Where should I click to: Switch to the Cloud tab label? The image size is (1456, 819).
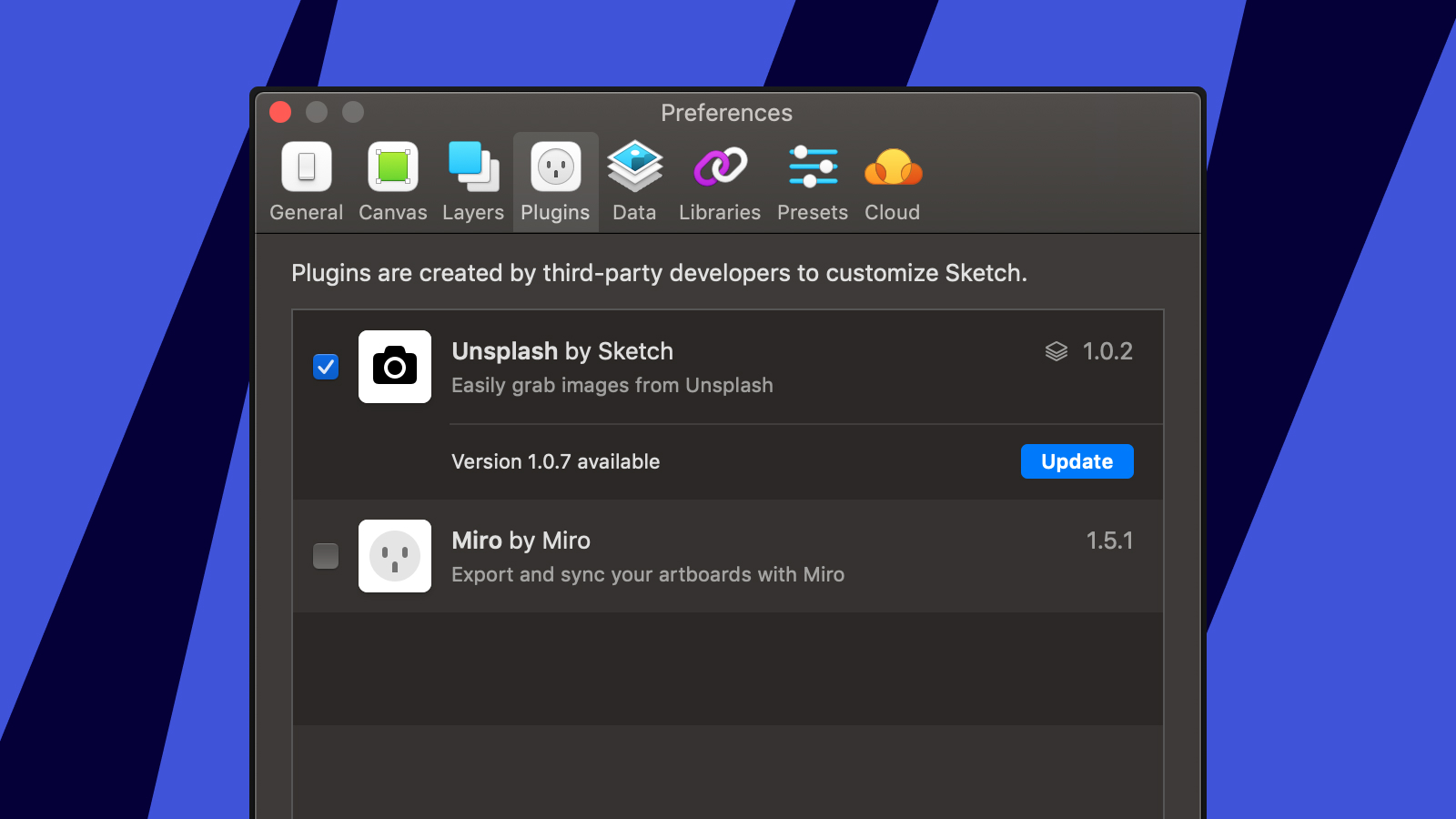pos(893,212)
